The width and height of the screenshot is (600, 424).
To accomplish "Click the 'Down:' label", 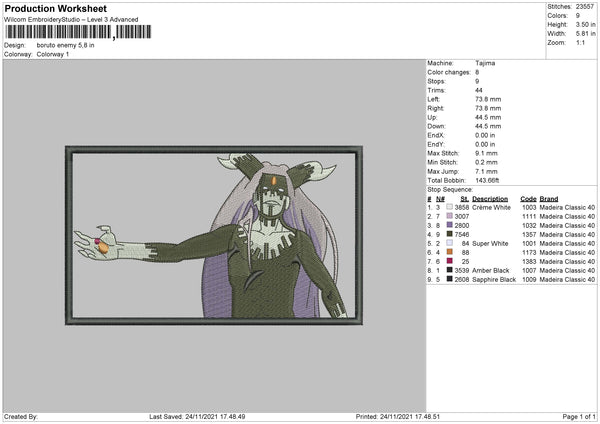I will pyautogui.click(x=436, y=126).
